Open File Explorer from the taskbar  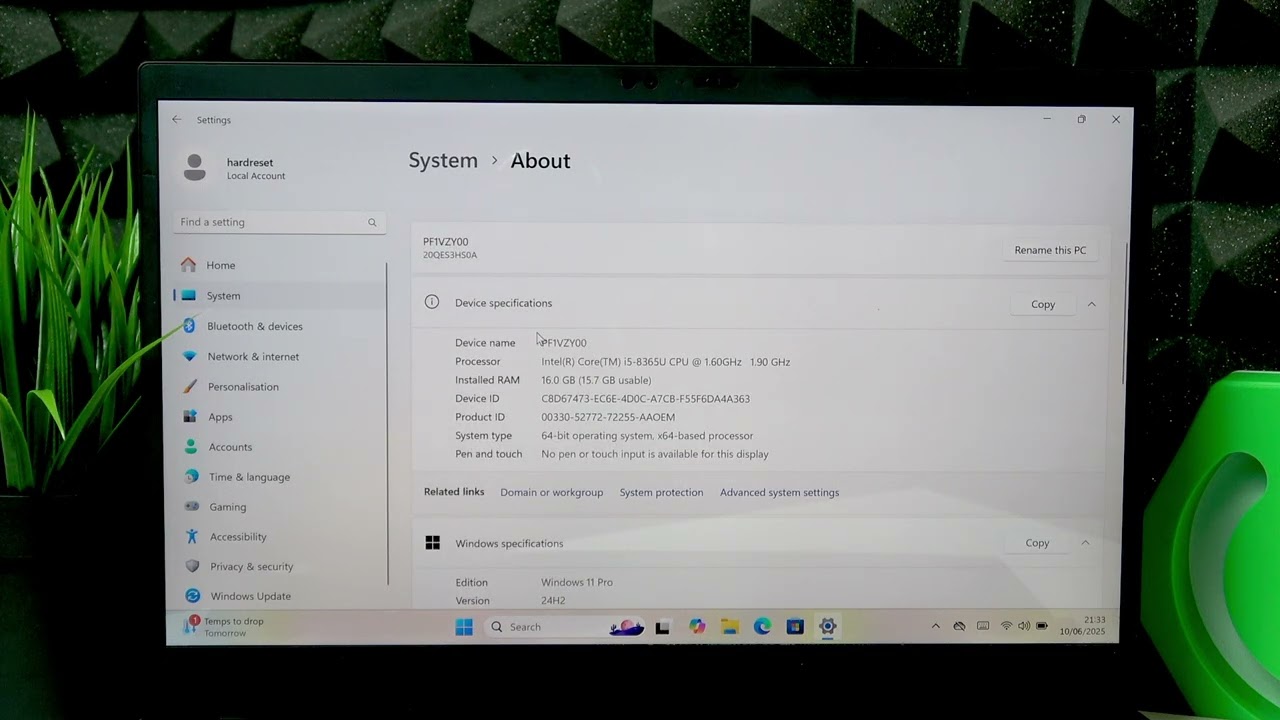tap(730, 627)
